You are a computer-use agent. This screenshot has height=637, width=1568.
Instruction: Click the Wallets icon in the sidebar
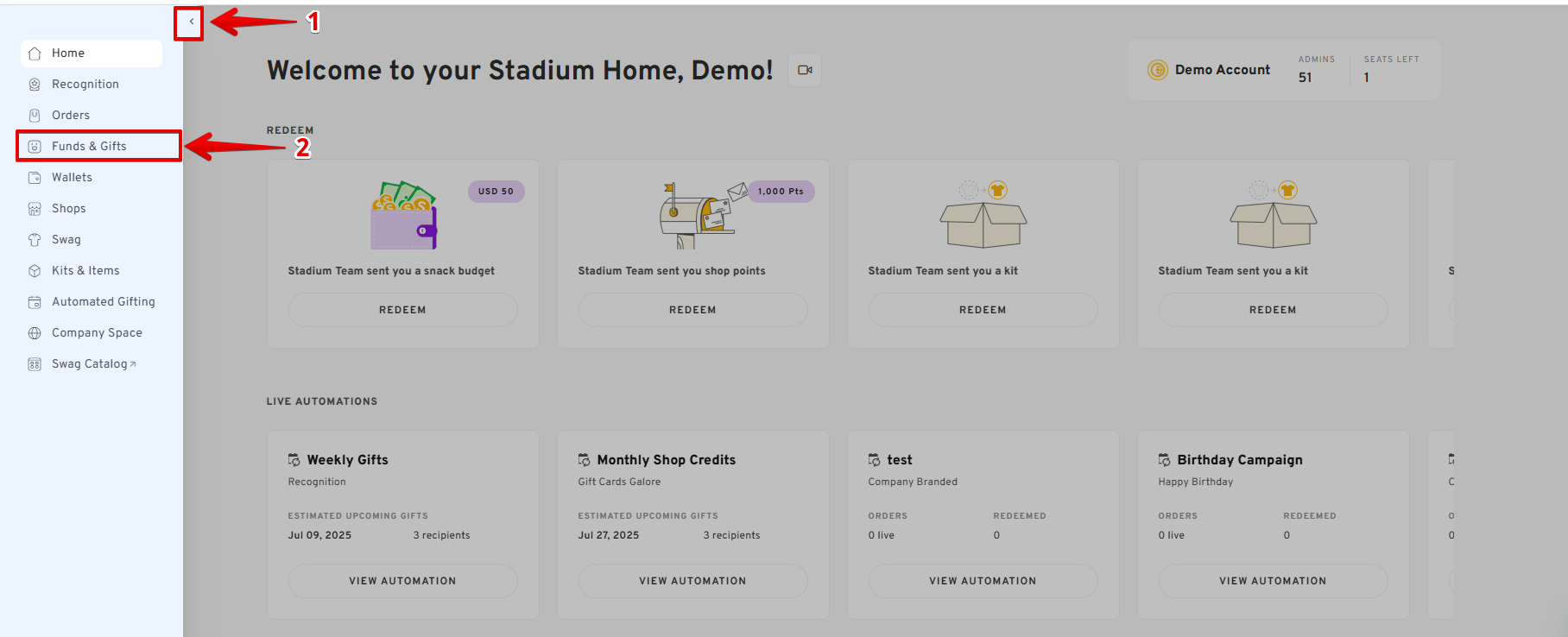click(x=35, y=178)
